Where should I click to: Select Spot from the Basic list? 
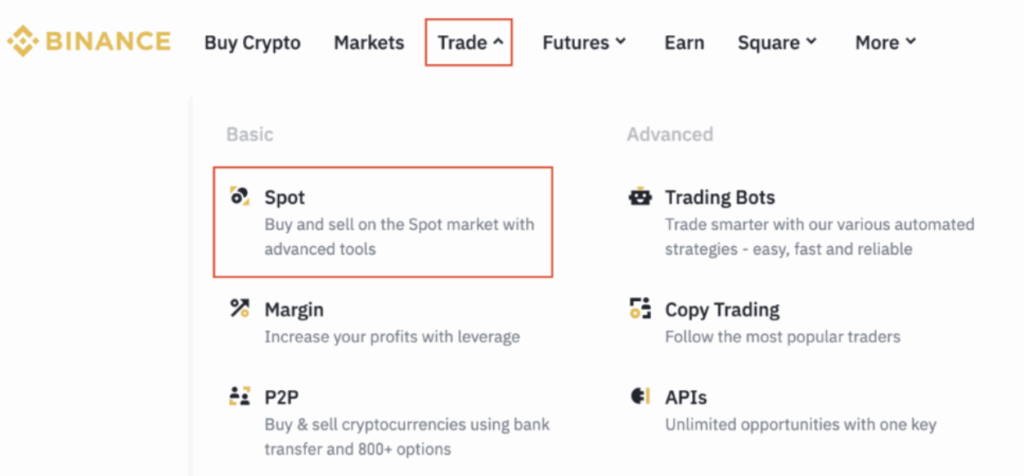285,198
